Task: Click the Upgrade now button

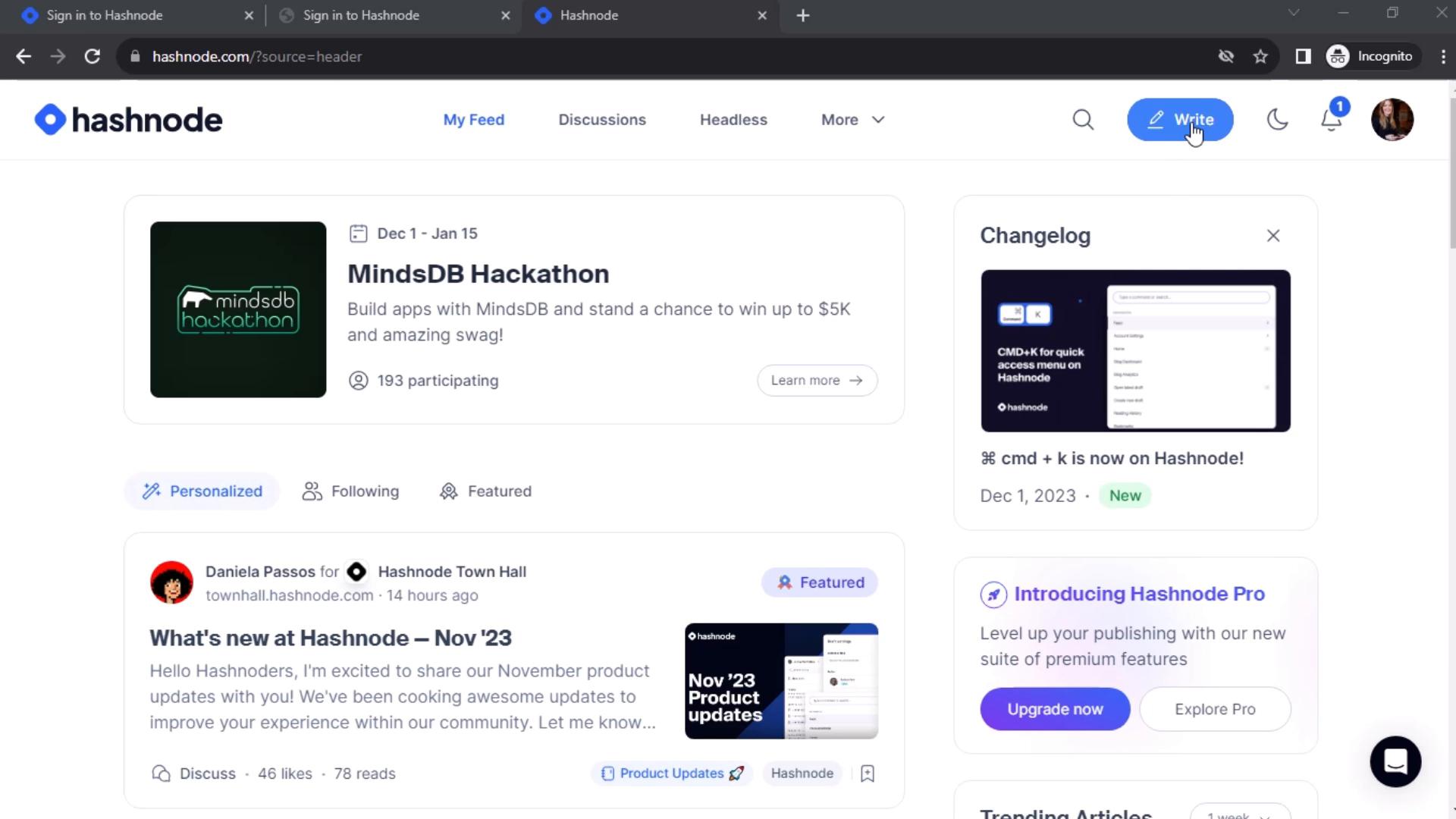Action: [1055, 708]
